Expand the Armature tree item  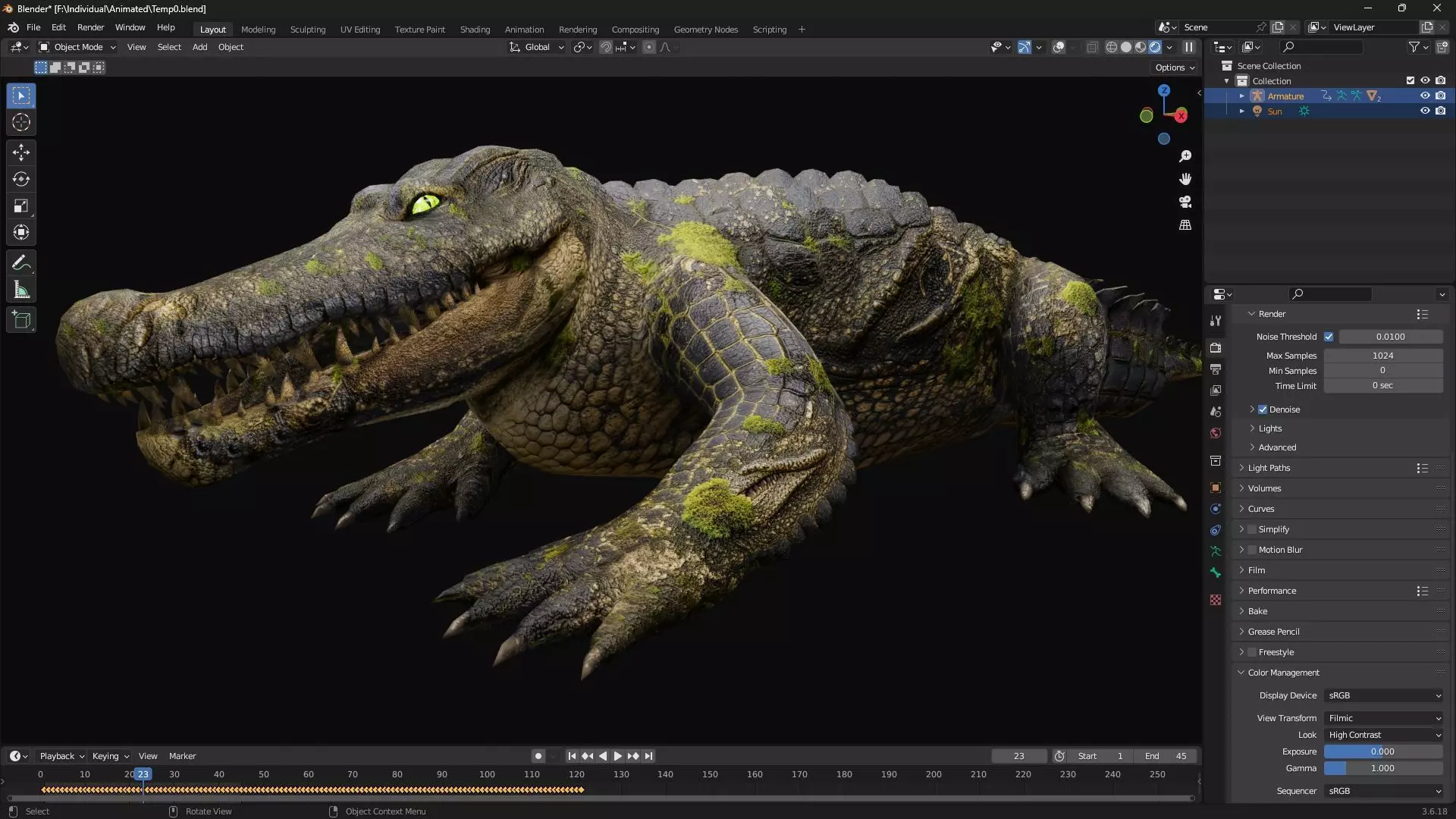pyautogui.click(x=1242, y=96)
